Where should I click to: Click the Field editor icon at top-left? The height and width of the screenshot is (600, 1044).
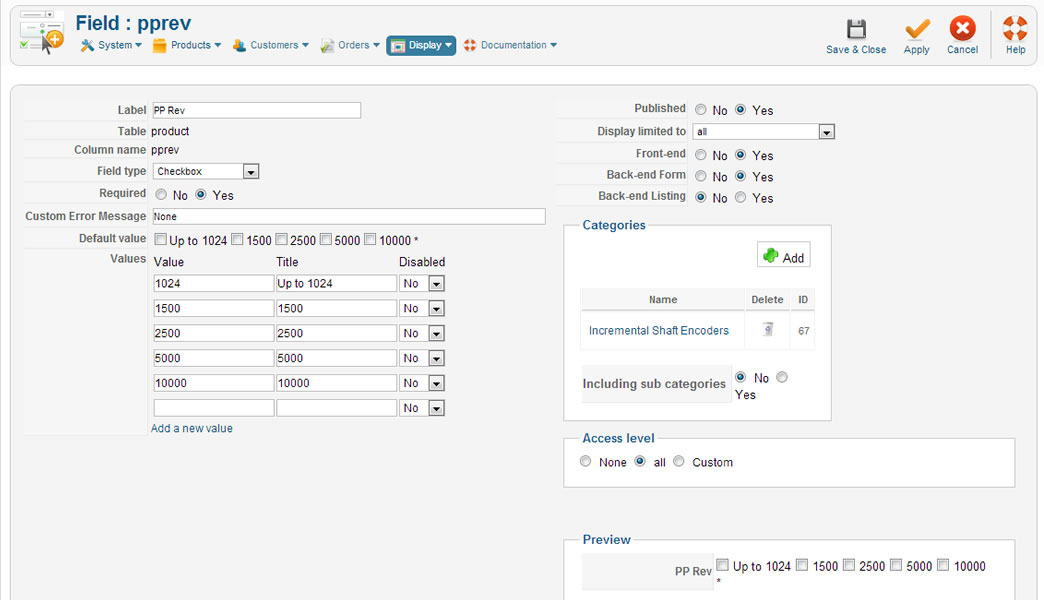(42, 33)
